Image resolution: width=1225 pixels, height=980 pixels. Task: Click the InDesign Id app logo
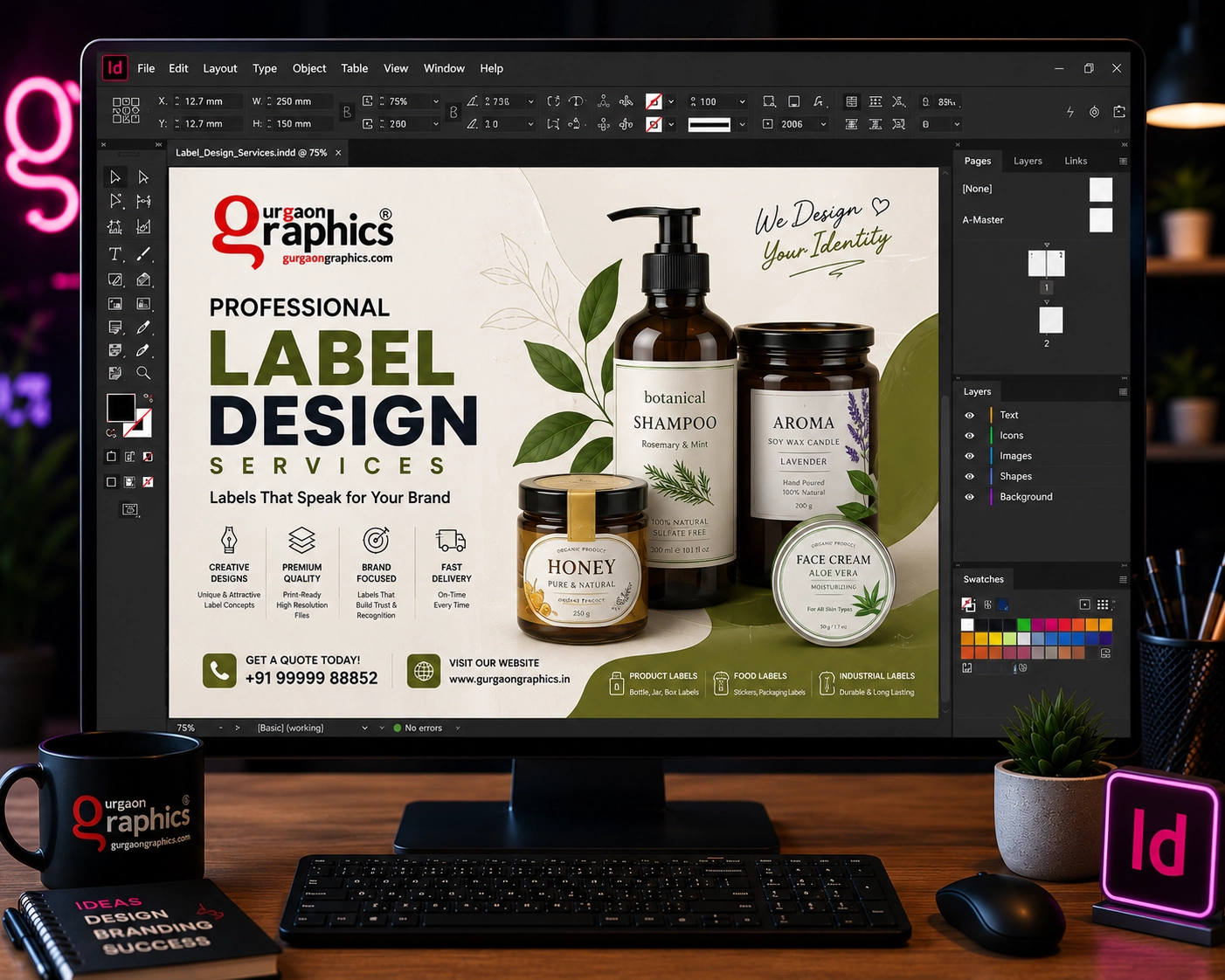click(114, 68)
